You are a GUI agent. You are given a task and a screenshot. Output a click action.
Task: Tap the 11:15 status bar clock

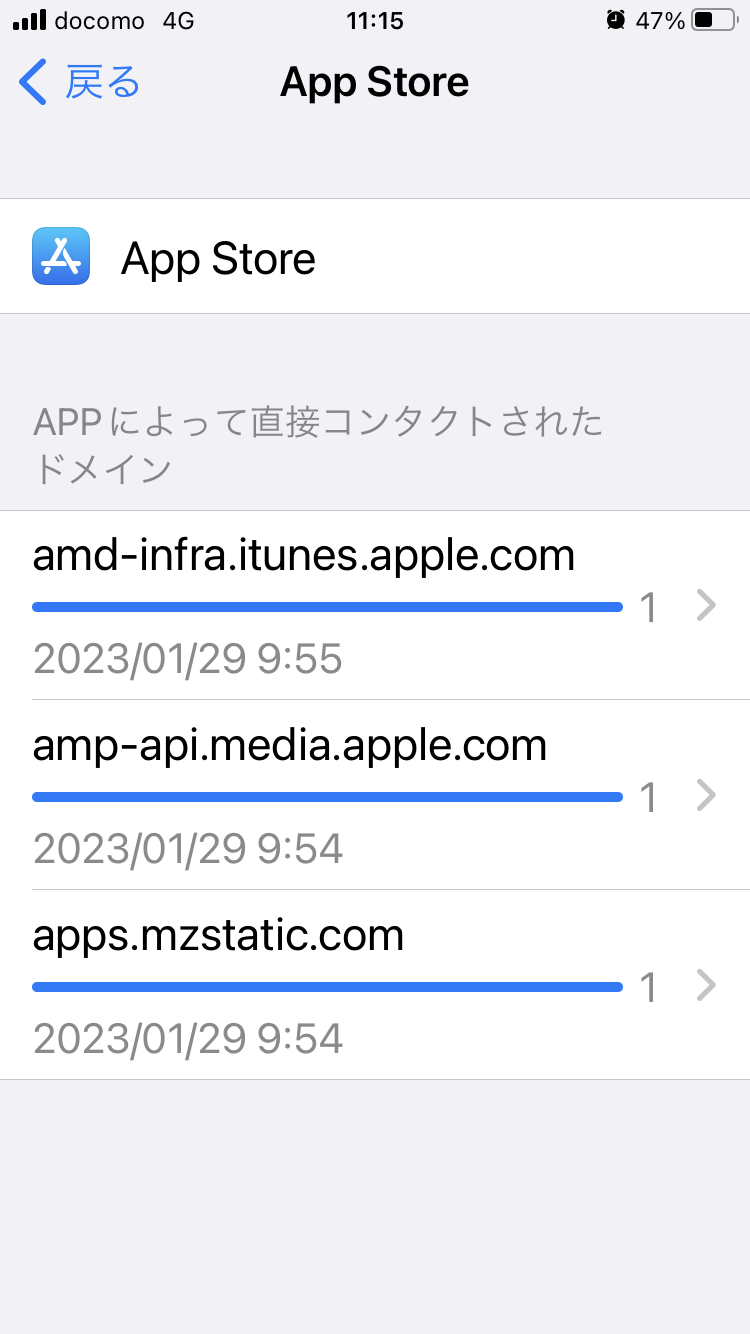[374, 20]
